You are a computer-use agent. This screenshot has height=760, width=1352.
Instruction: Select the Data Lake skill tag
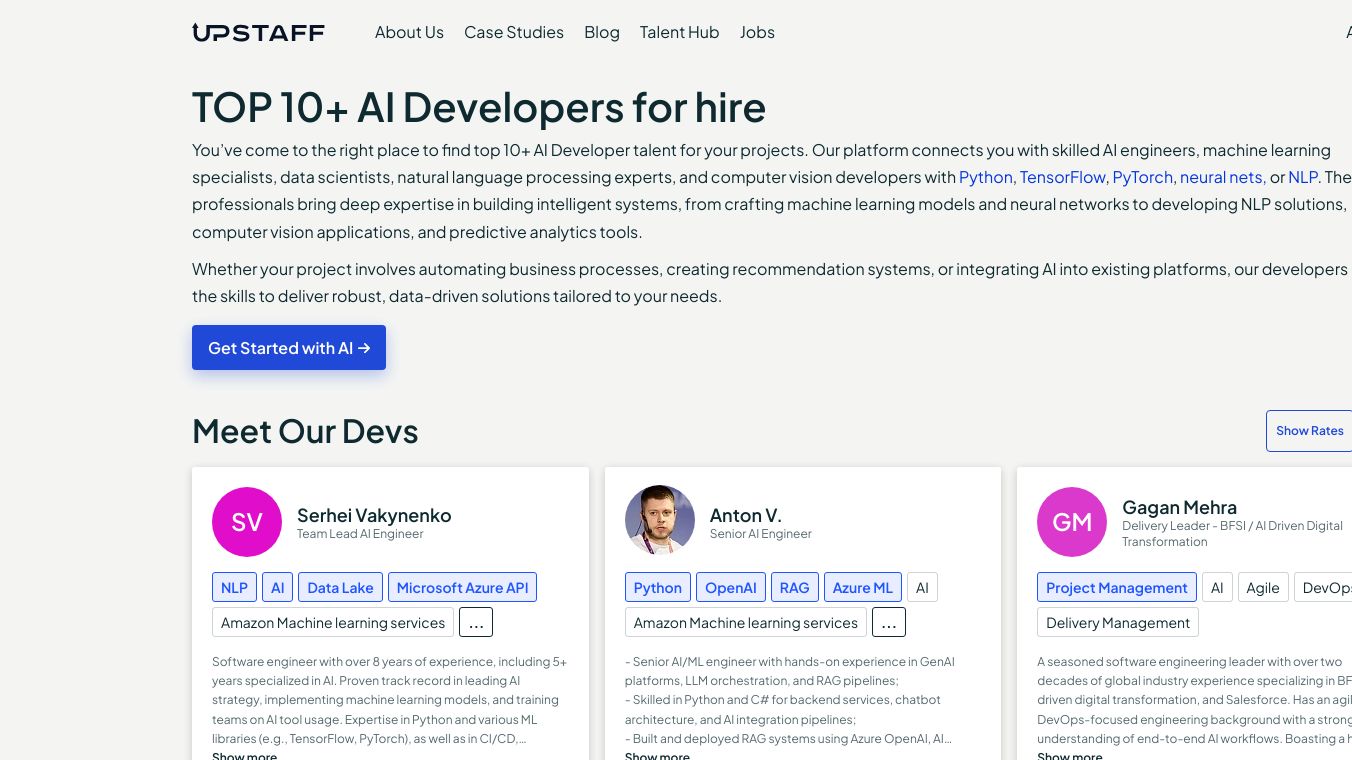(x=340, y=587)
